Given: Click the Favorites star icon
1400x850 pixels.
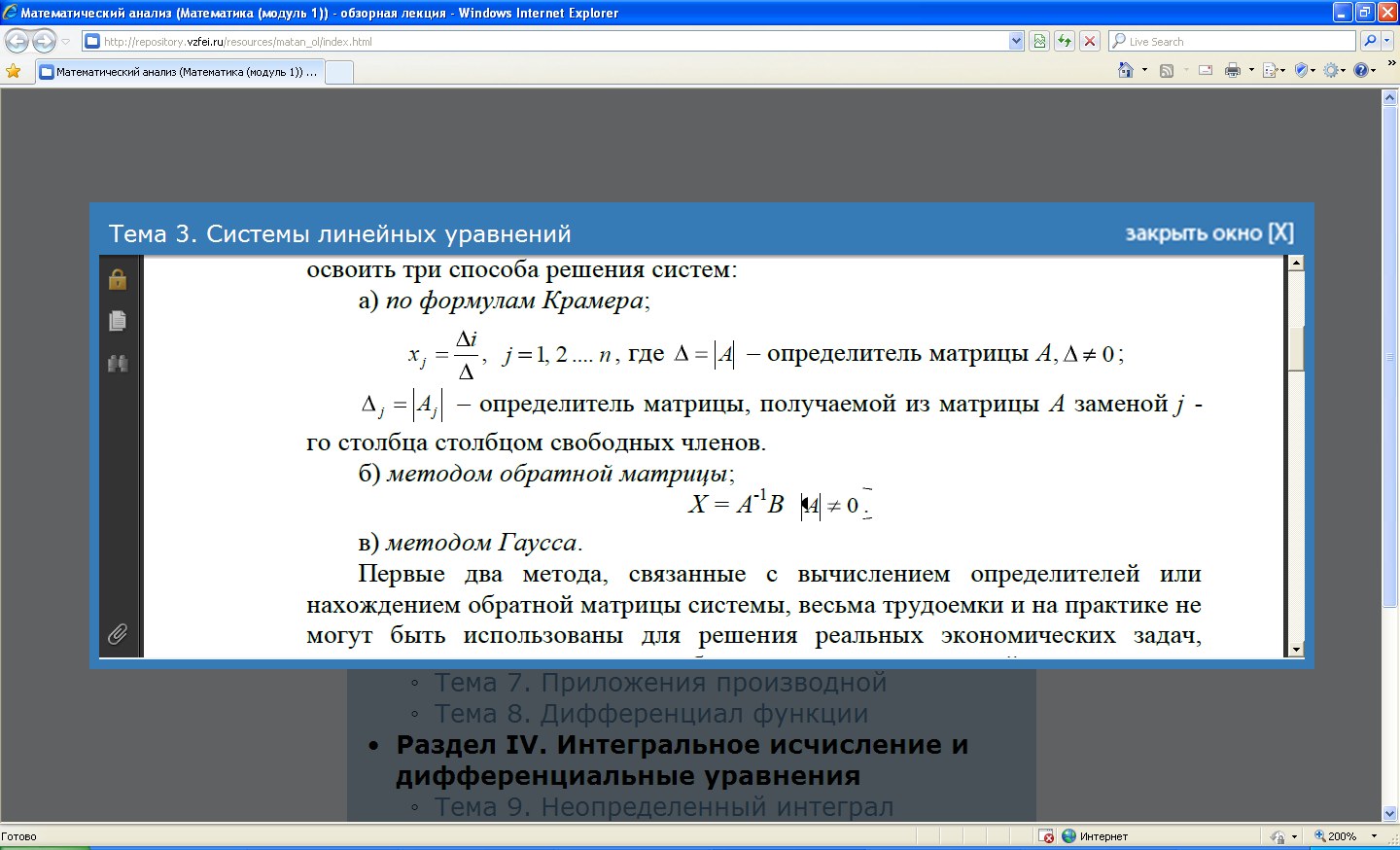Looking at the screenshot, I should pos(14,71).
